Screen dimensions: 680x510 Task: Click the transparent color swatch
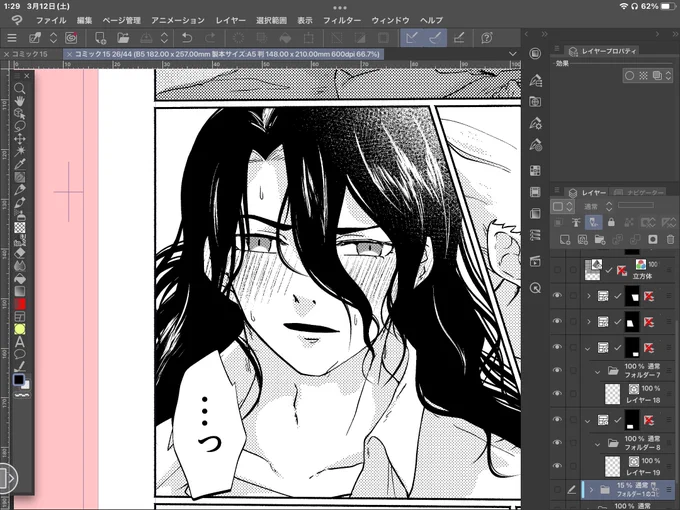tap(22, 395)
